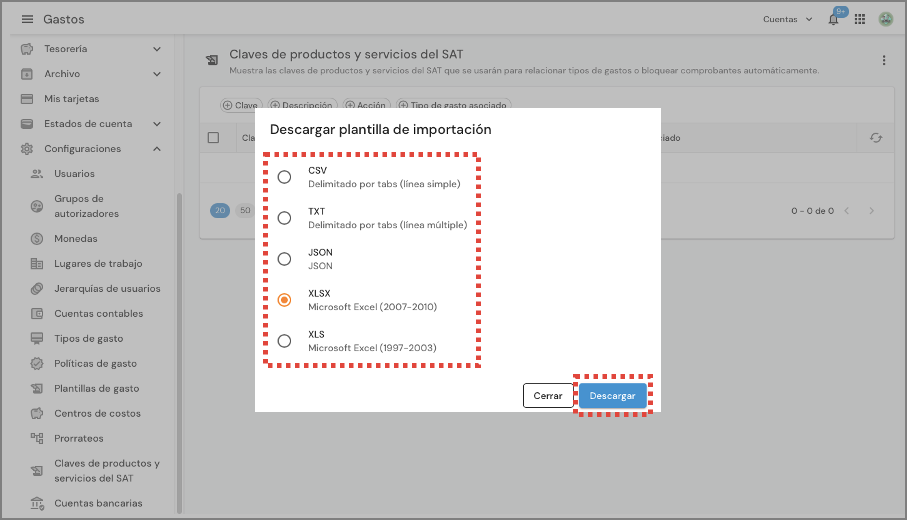Screen dimensions: 907x520
Task: Open Usuarios in the sidebar
Action: coord(75,174)
